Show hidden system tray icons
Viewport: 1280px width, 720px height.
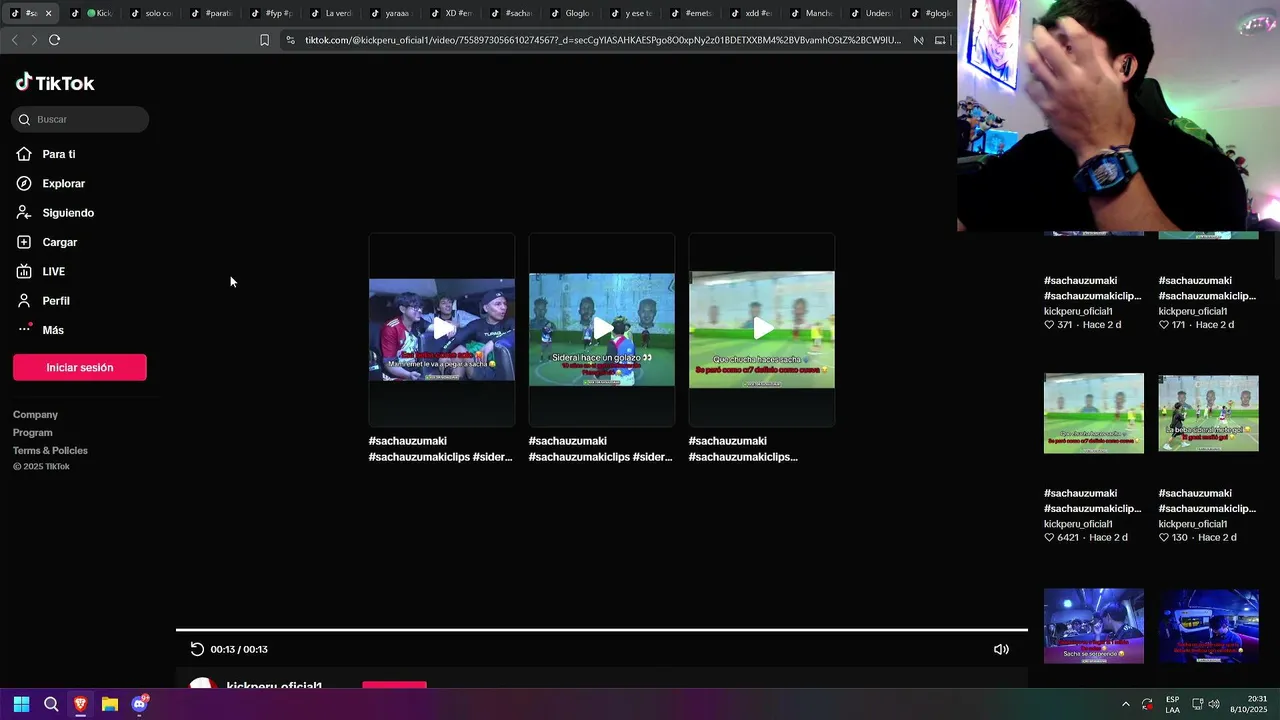tap(1125, 704)
